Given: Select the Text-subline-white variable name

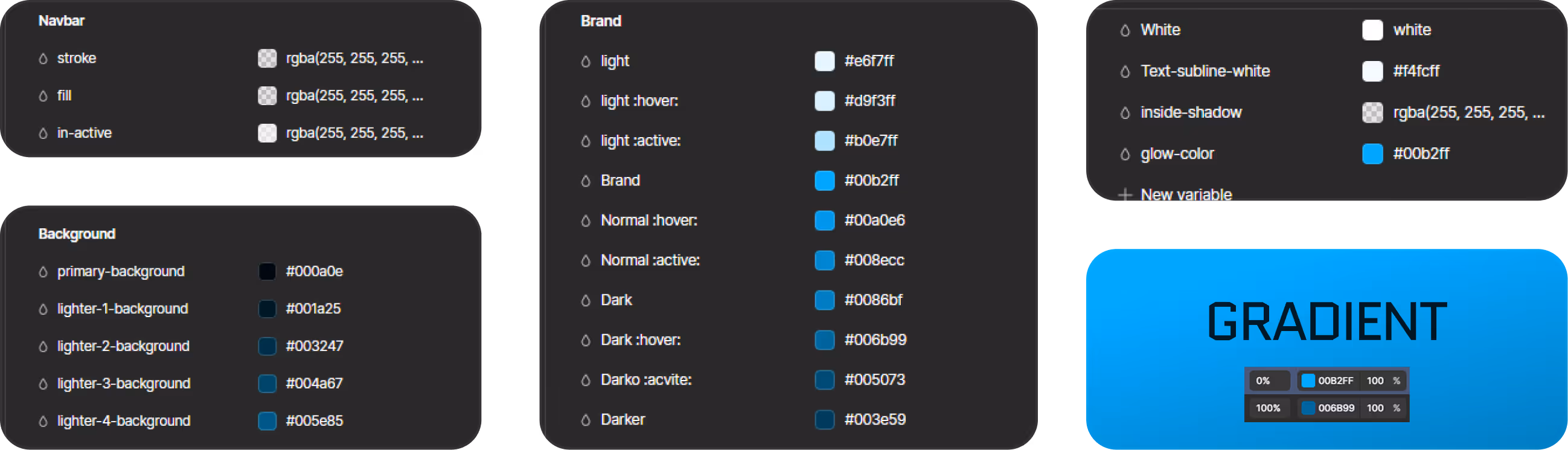Looking at the screenshot, I should pyautogui.click(x=1205, y=71).
